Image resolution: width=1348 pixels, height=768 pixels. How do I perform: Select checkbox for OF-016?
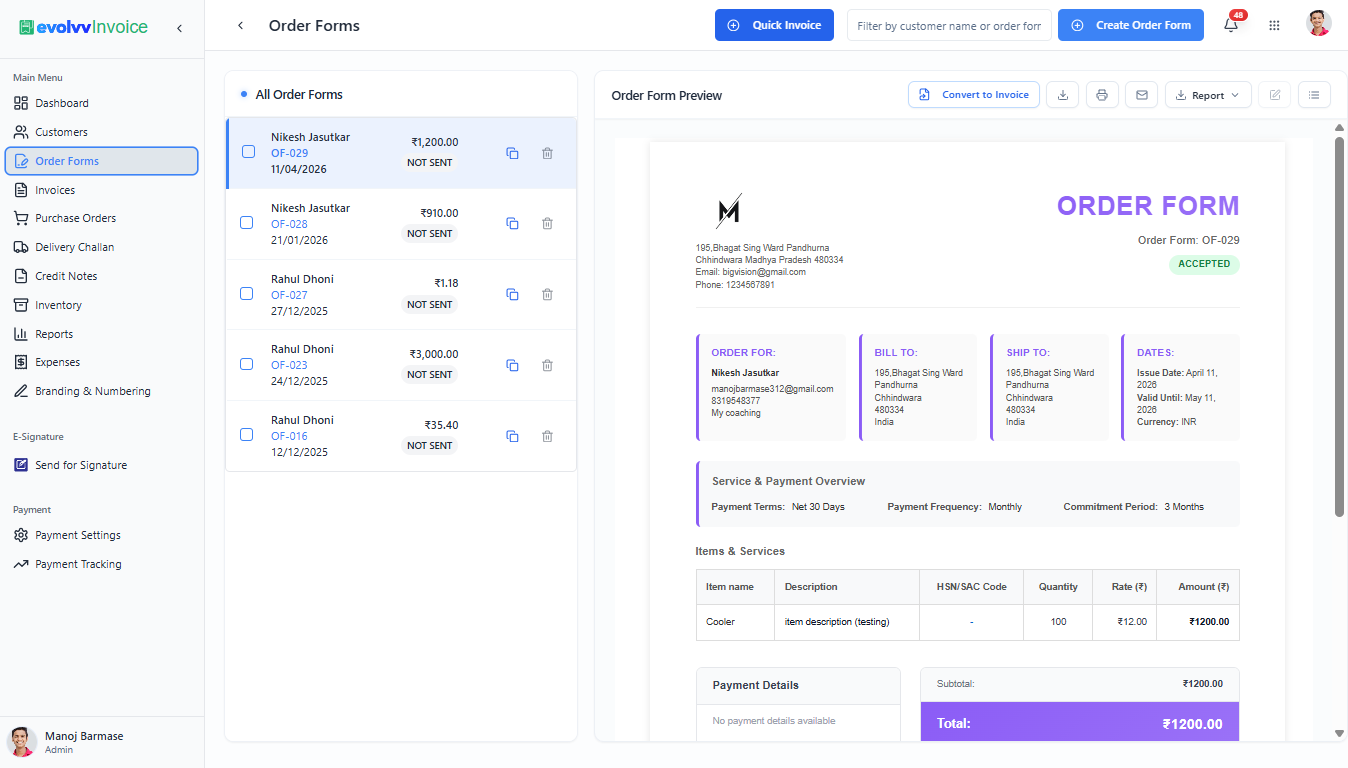(x=247, y=434)
